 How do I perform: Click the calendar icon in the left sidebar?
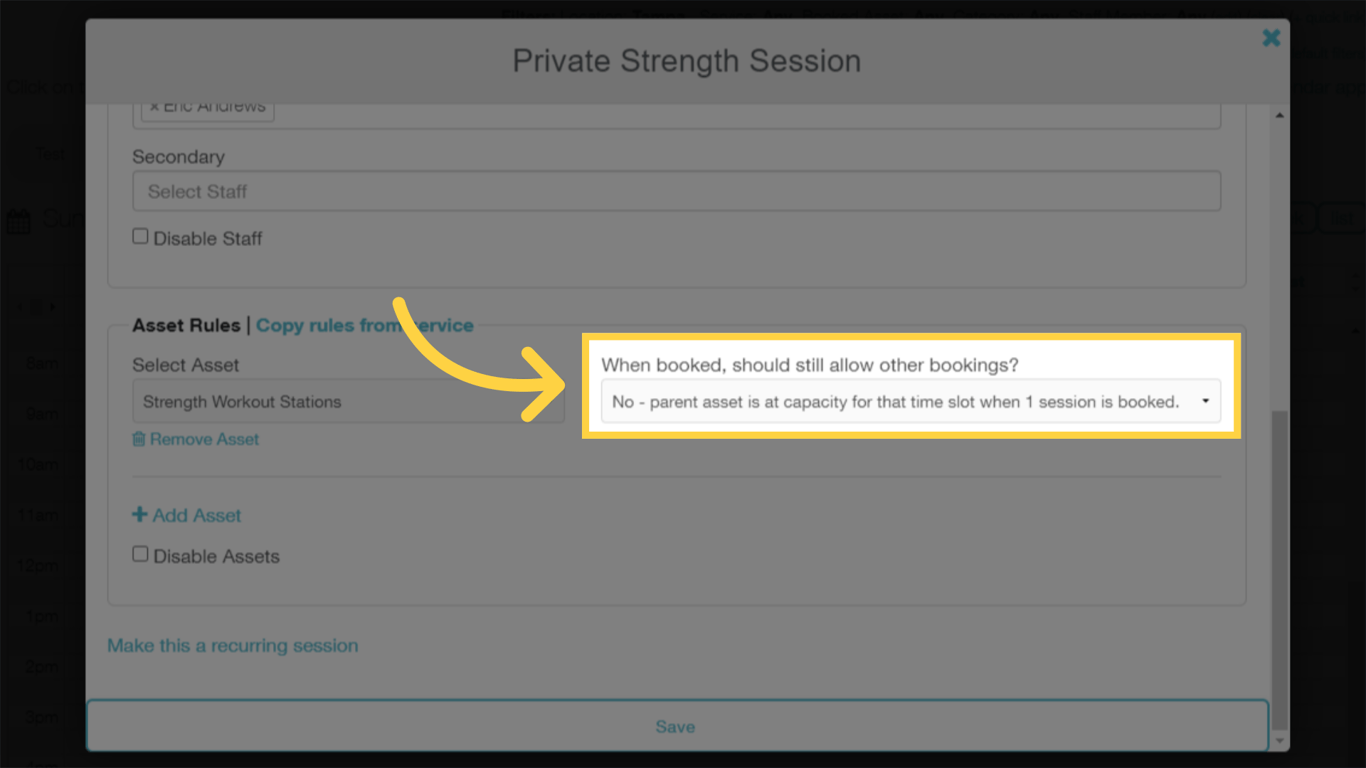click(x=18, y=220)
